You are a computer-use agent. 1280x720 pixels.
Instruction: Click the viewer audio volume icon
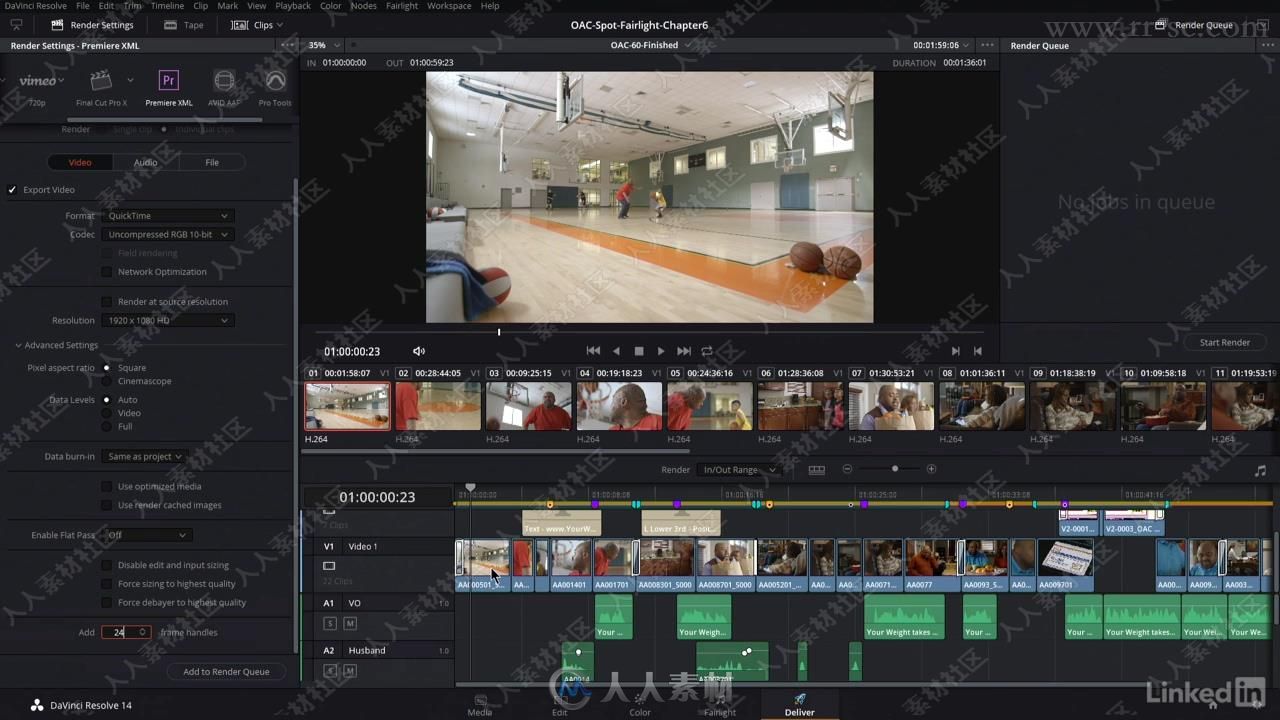tap(419, 351)
